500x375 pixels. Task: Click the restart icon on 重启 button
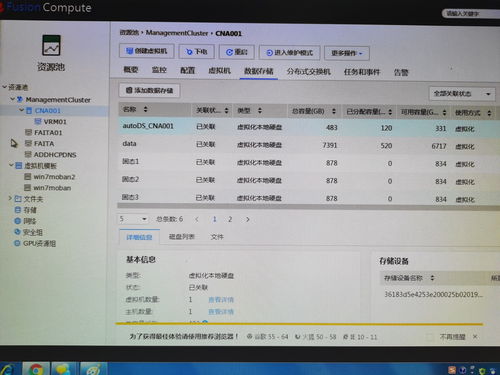coord(229,52)
